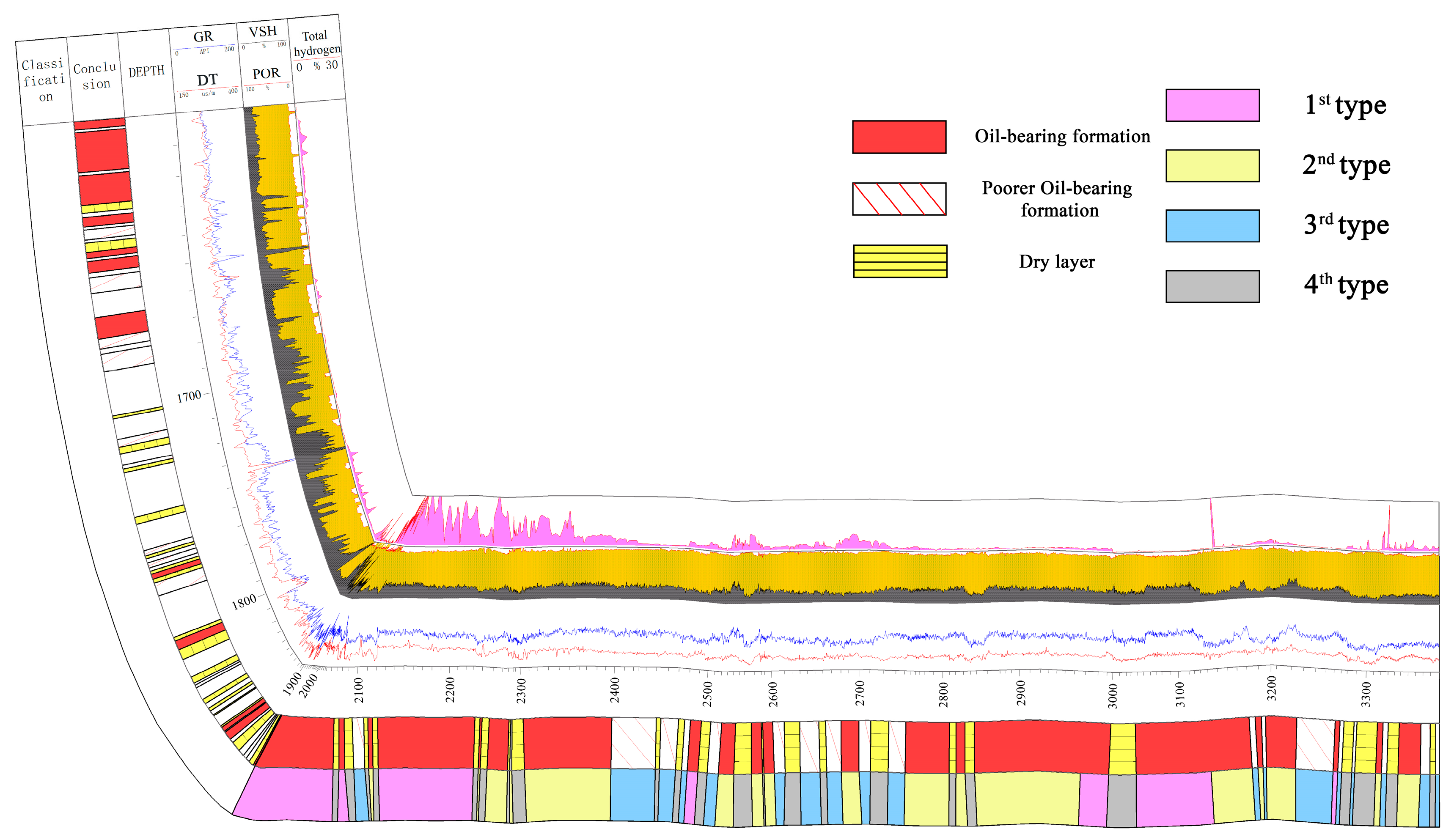Click the '30' Total hydrogen scale value
Image resolution: width=1454 pixels, height=840 pixels.
tap(332, 65)
